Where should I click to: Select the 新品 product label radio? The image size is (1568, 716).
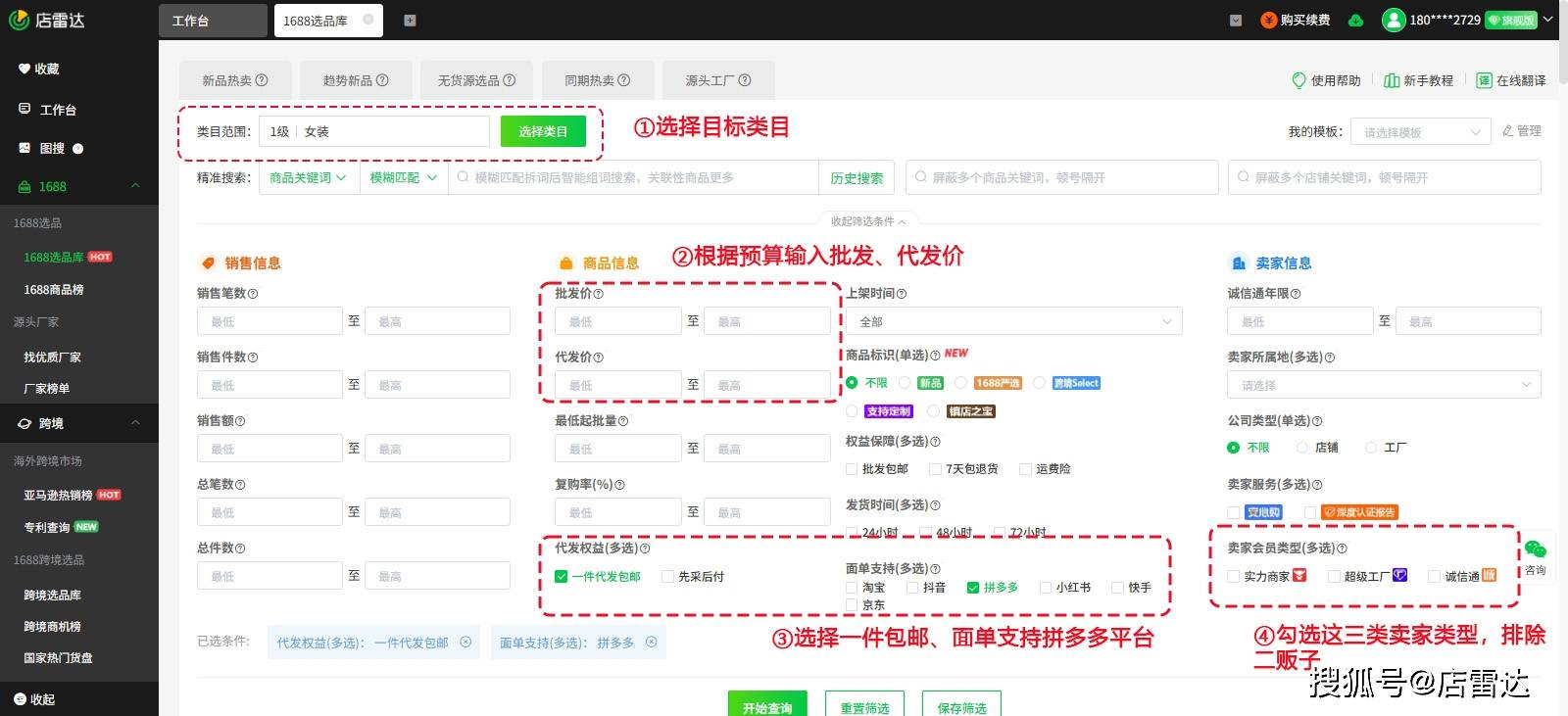click(906, 383)
